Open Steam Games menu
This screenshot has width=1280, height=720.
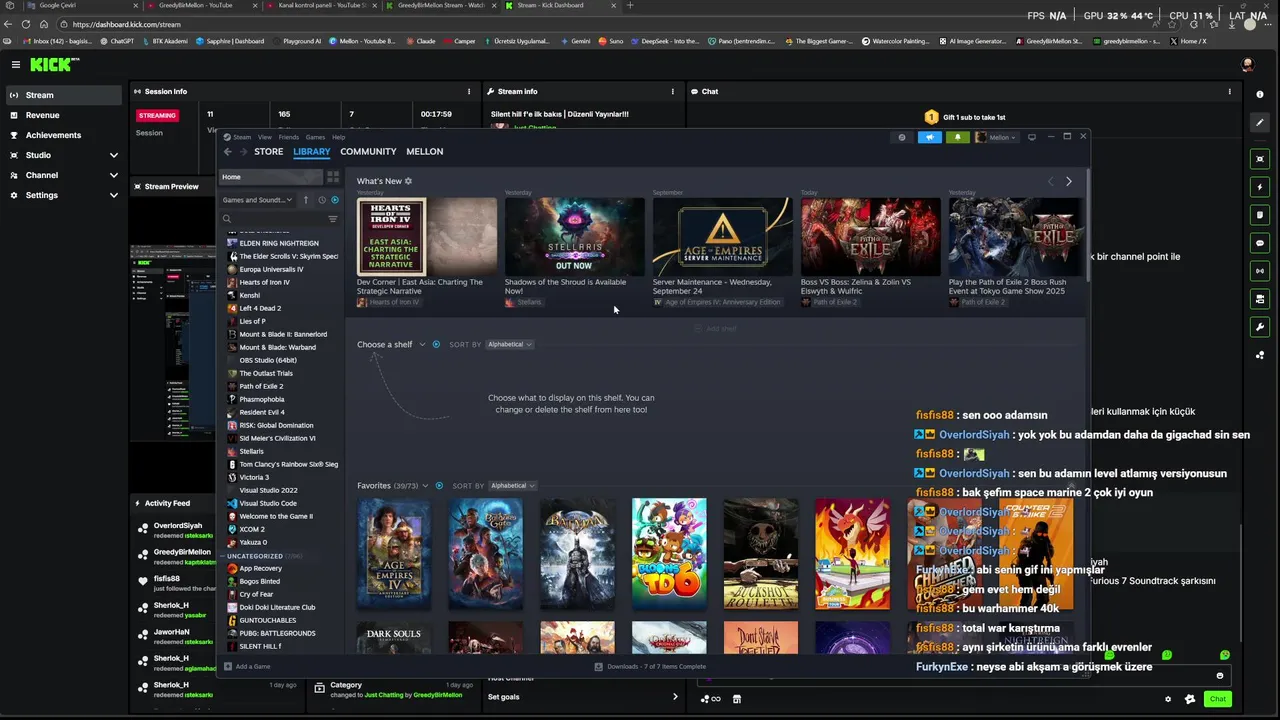coord(315,137)
